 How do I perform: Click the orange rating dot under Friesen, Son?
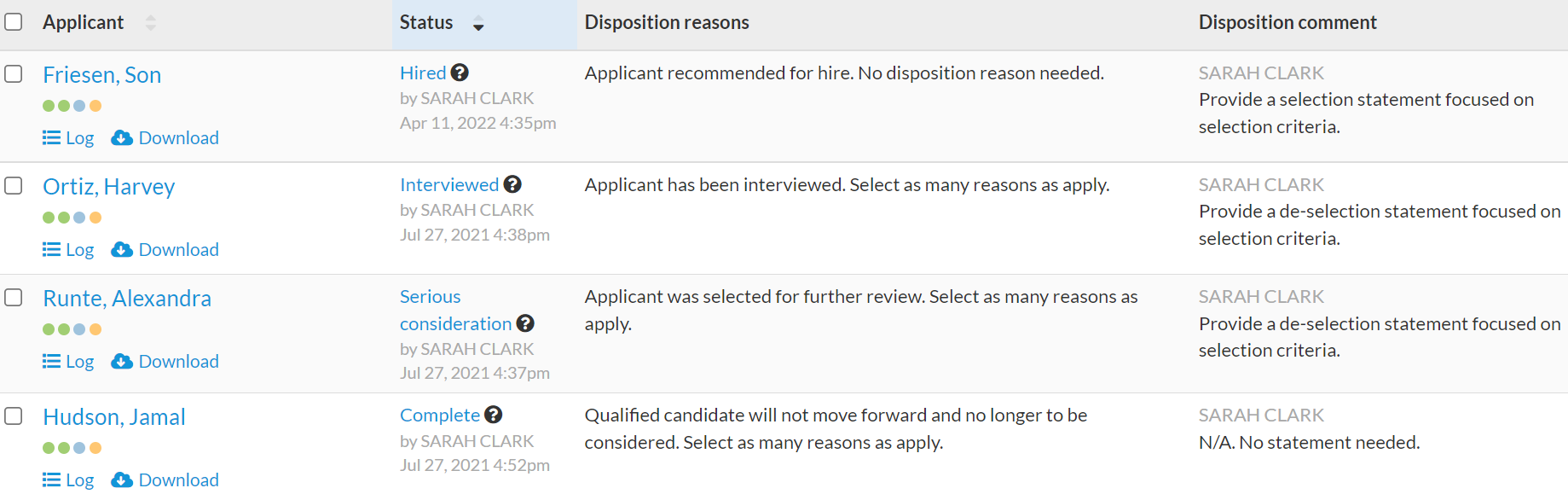pyautogui.click(x=95, y=106)
